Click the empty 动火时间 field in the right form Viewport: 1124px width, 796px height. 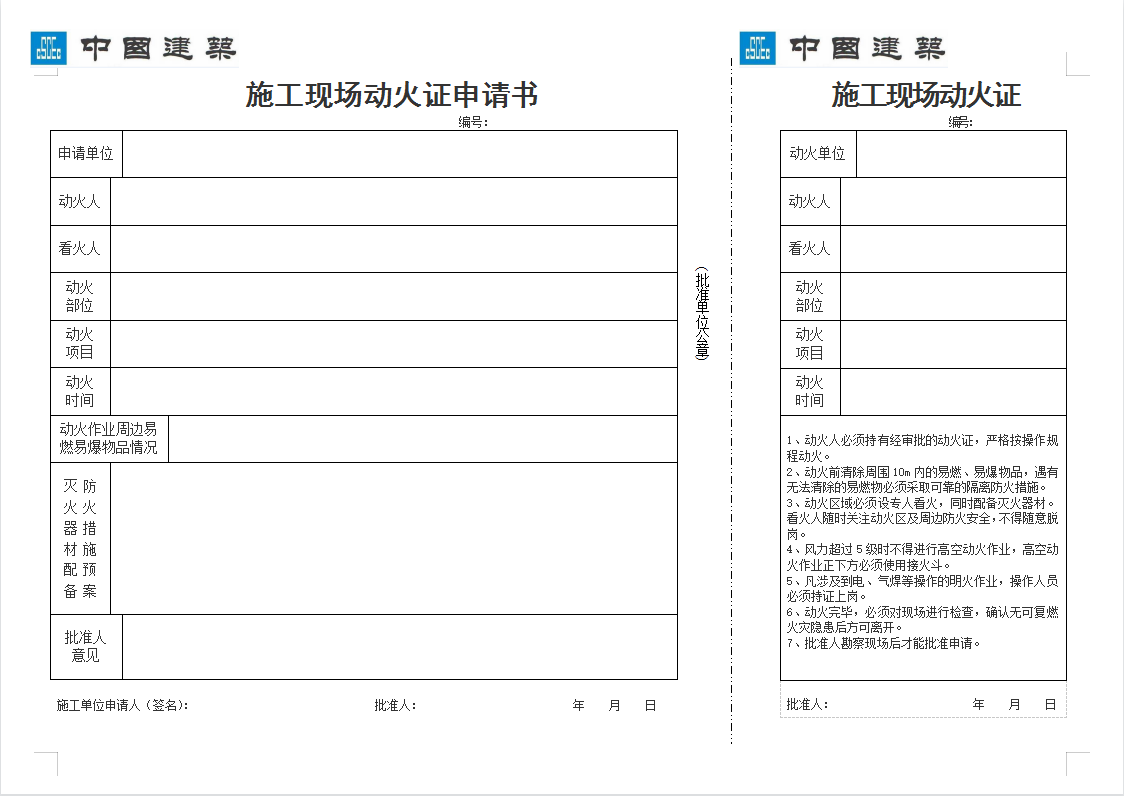point(953,392)
